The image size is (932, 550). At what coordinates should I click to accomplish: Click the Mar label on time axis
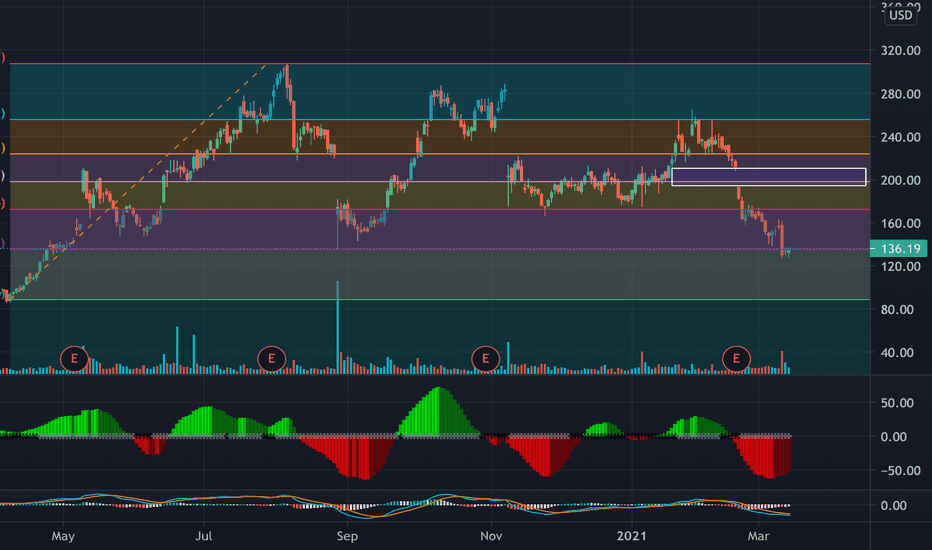758,536
